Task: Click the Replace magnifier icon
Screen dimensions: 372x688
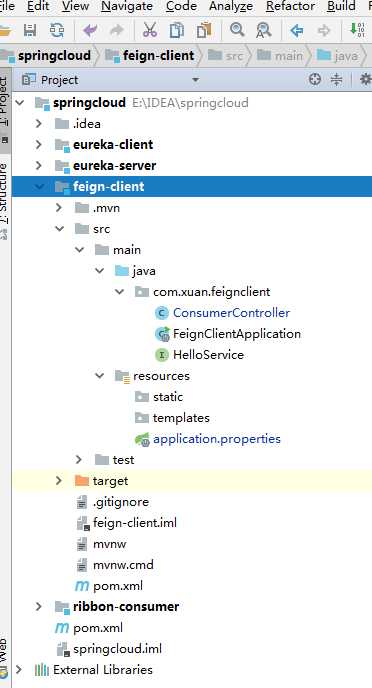Action: 264,30
